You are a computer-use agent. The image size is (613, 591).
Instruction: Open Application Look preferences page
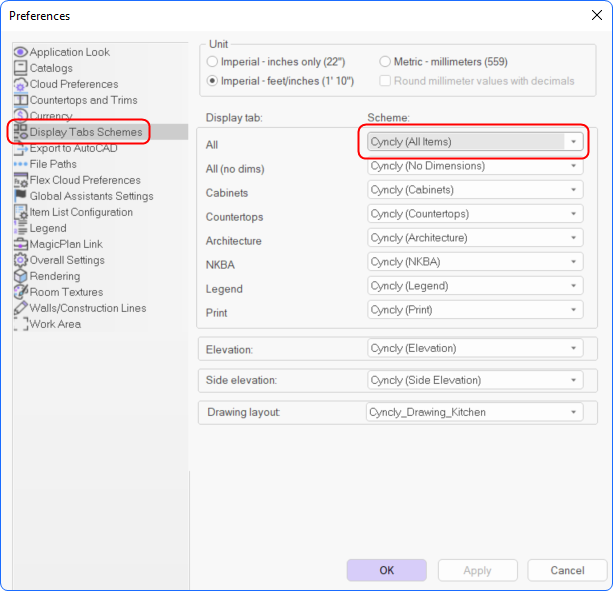(x=70, y=52)
